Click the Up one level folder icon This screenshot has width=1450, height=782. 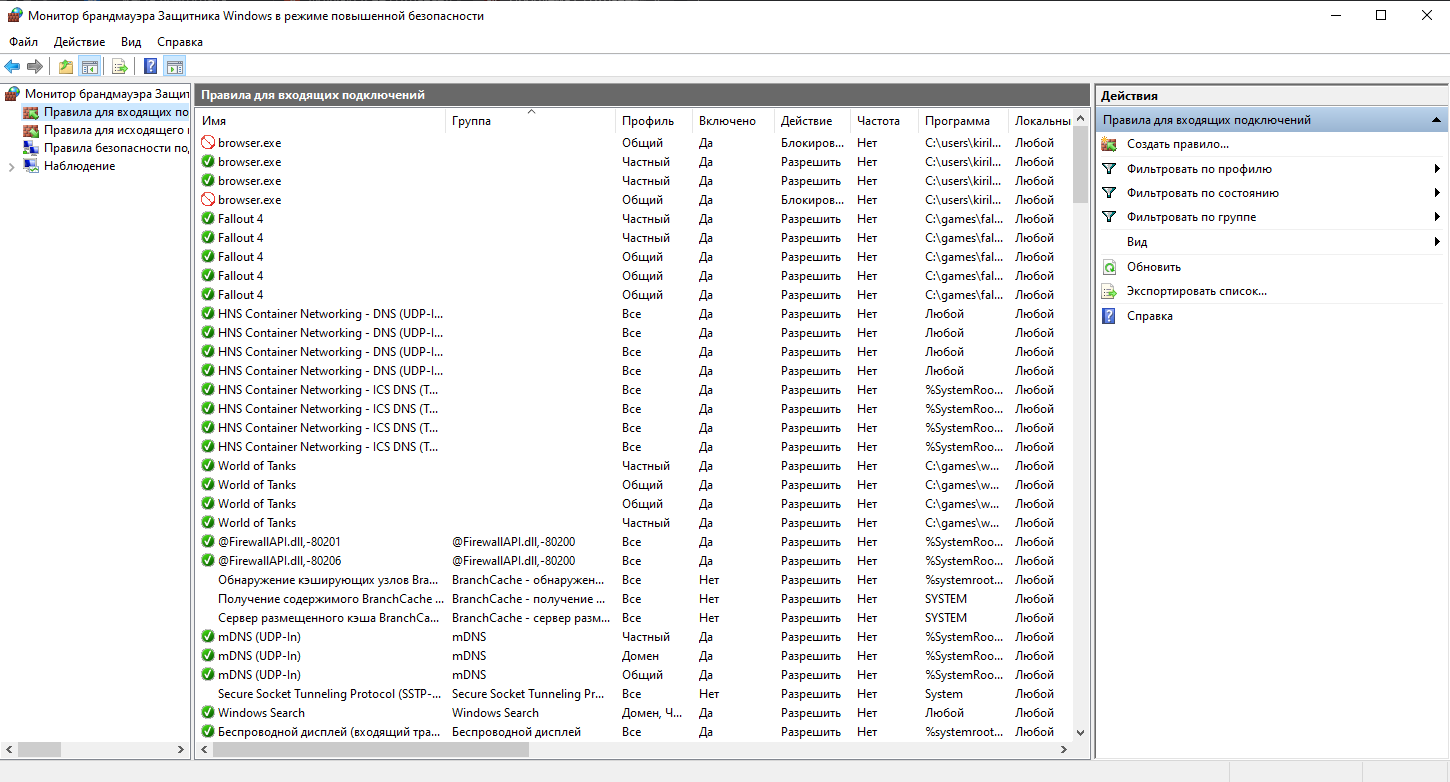click(x=66, y=67)
